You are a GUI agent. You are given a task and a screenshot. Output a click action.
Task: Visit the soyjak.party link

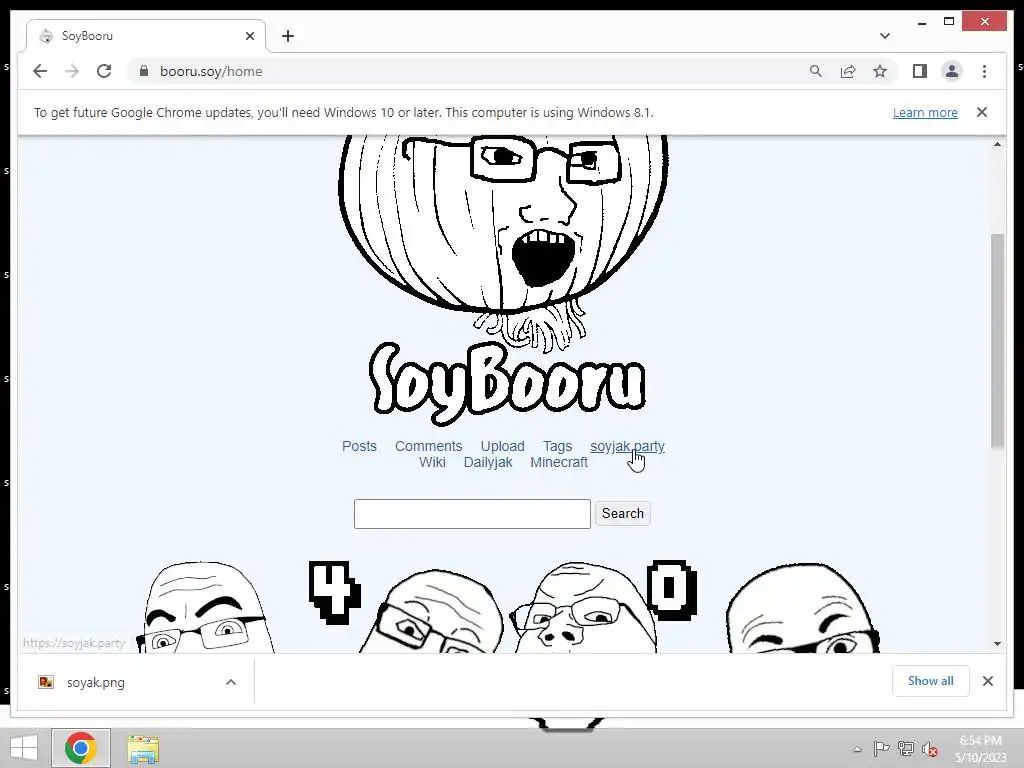(627, 446)
